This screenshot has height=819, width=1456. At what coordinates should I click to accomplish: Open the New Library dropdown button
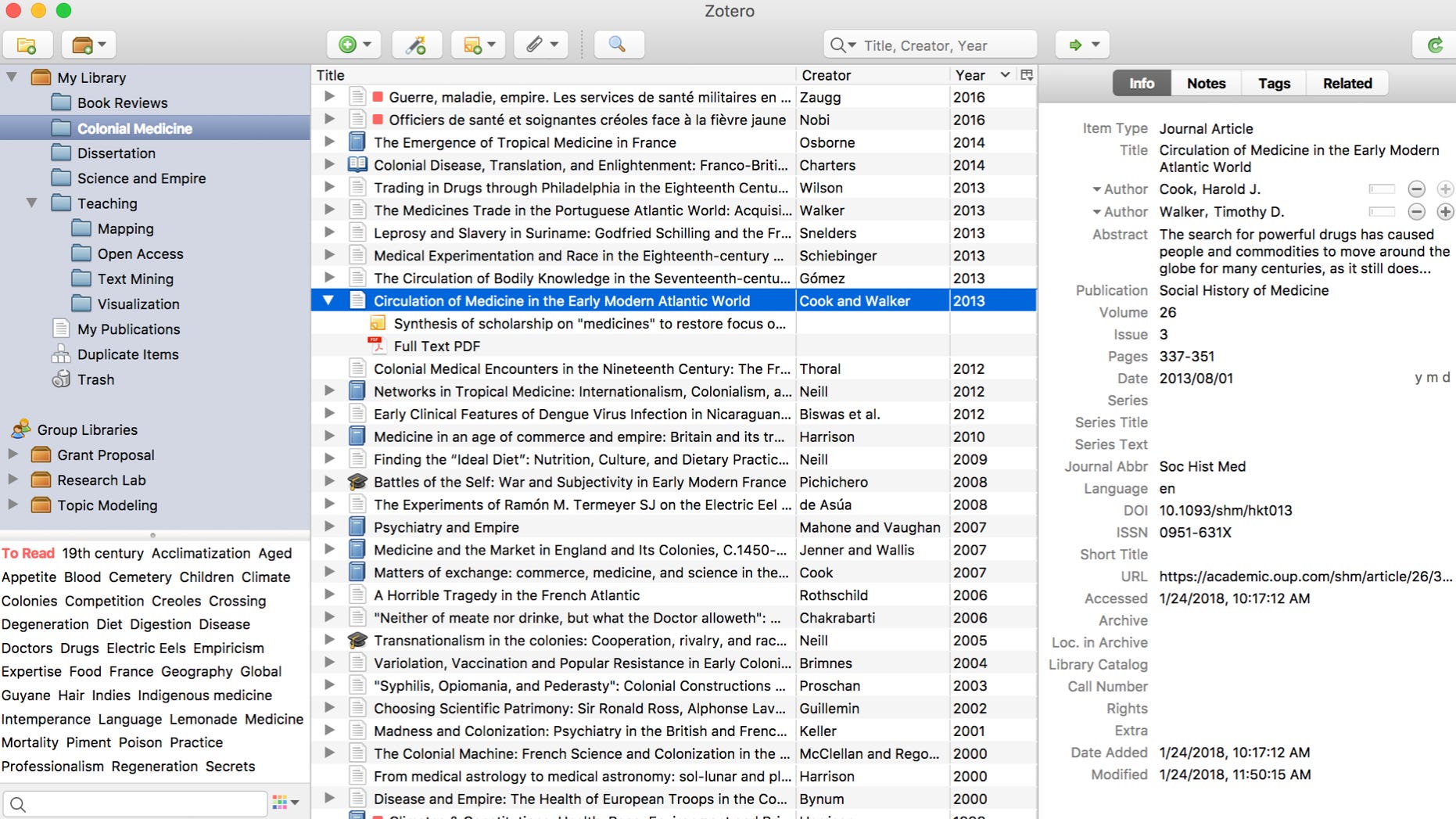pos(88,45)
